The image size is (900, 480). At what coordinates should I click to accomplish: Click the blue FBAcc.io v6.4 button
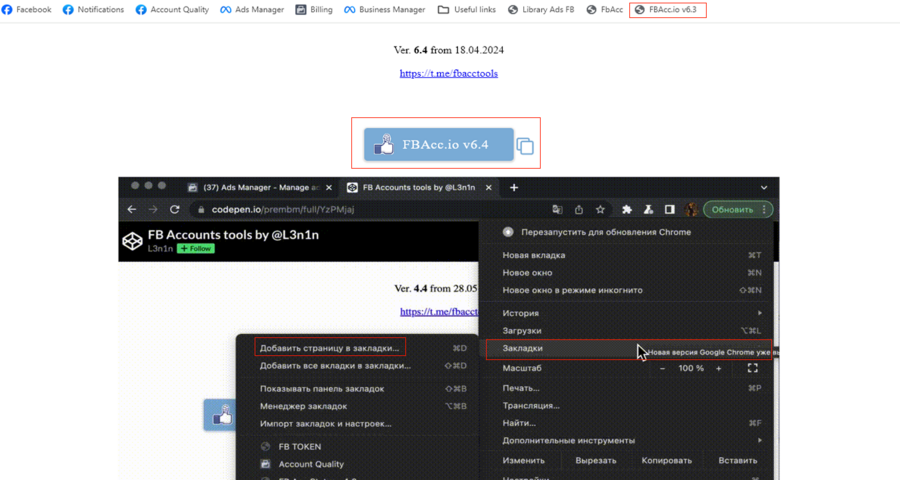tap(438, 145)
